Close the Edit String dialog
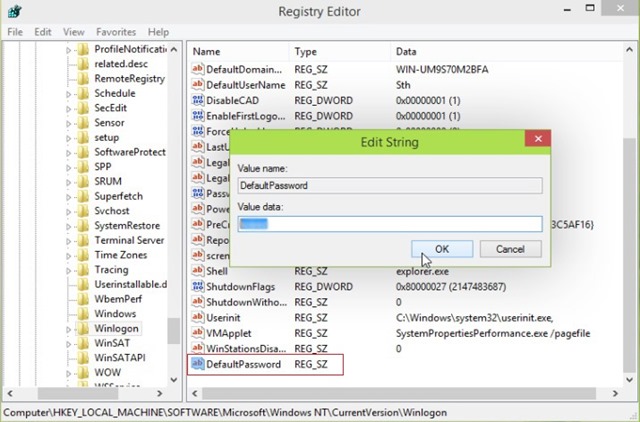Image resolution: width=640 pixels, height=422 pixels. (538, 139)
